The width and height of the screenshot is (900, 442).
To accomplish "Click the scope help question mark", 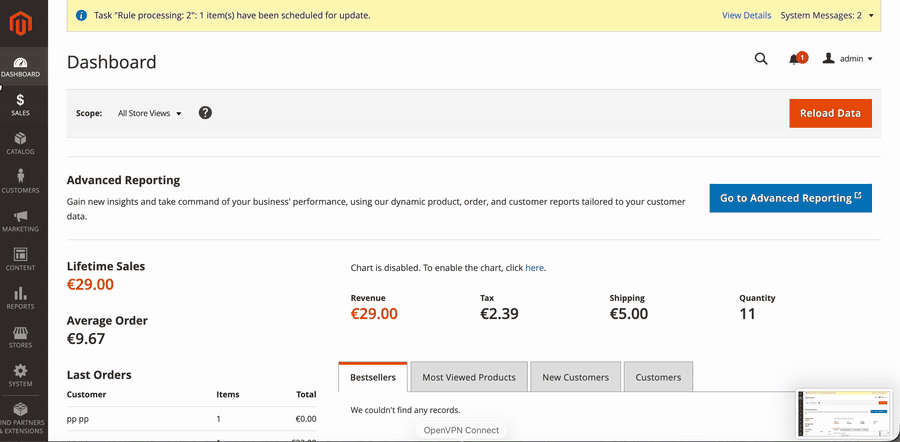I will click(x=205, y=113).
